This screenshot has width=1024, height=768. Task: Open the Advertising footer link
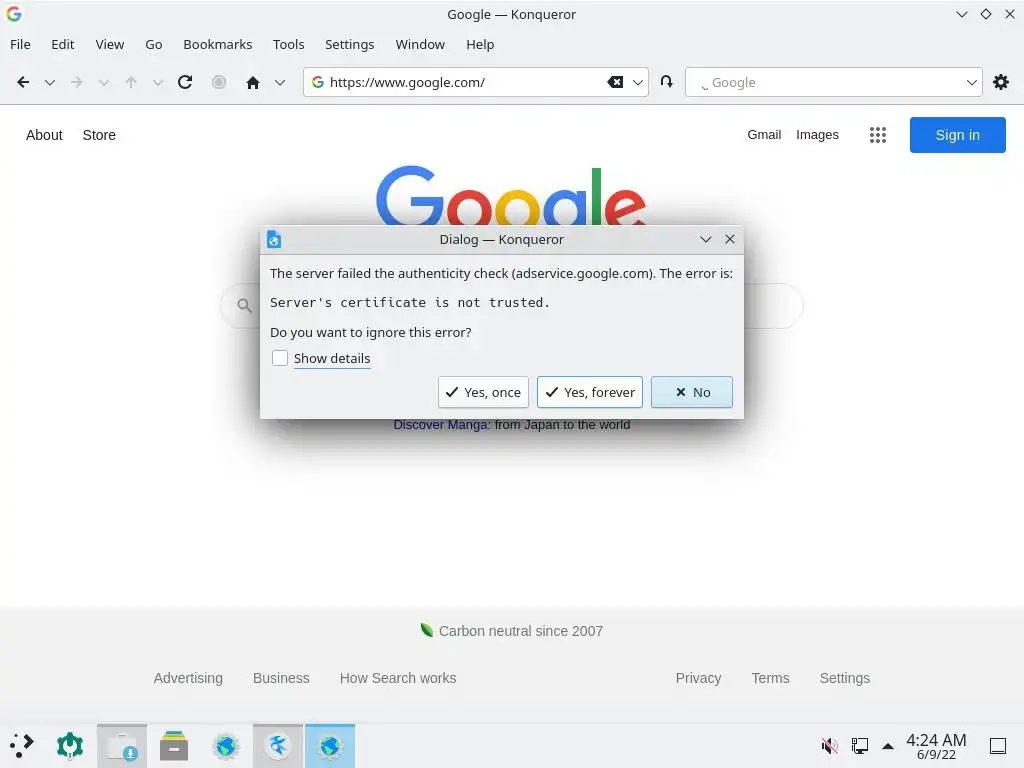coord(188,678)
